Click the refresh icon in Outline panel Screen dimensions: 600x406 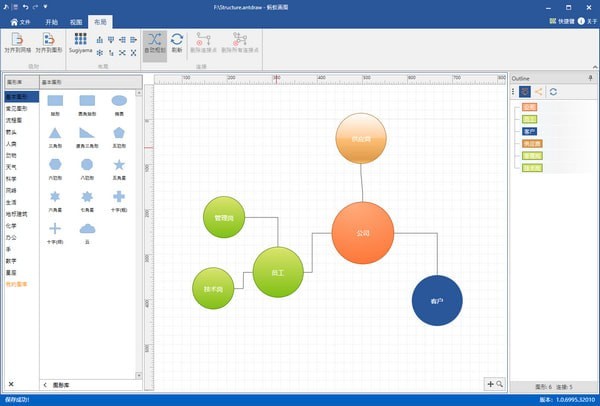click(x=553, y=91)
